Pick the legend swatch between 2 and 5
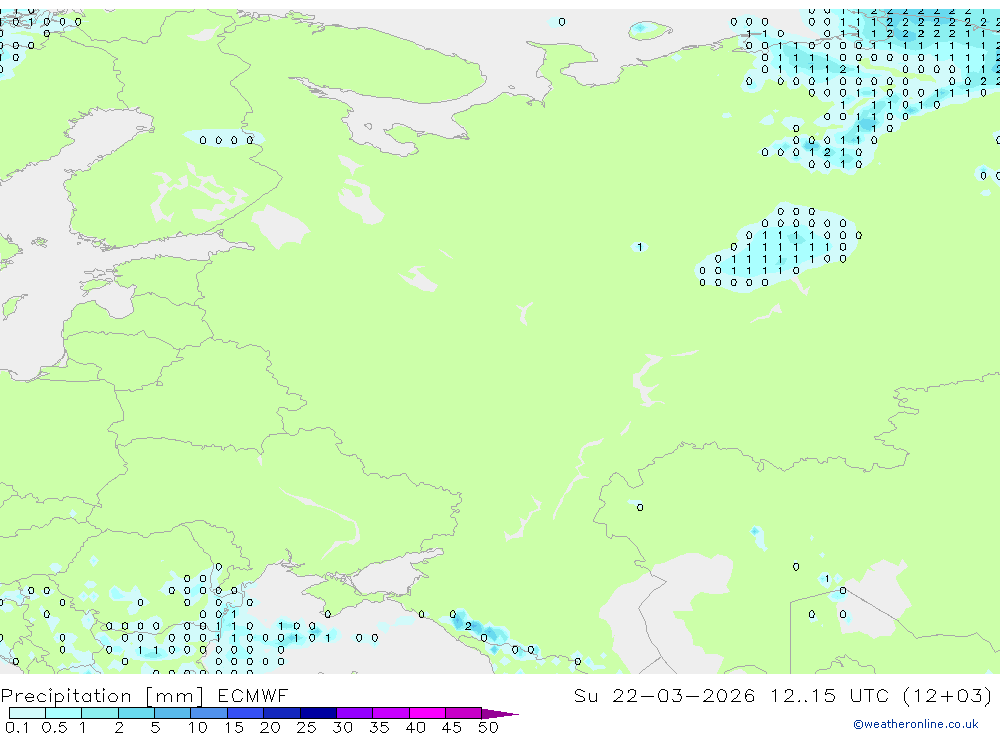This screenshot has width=1000, height=733. (136, 713)
